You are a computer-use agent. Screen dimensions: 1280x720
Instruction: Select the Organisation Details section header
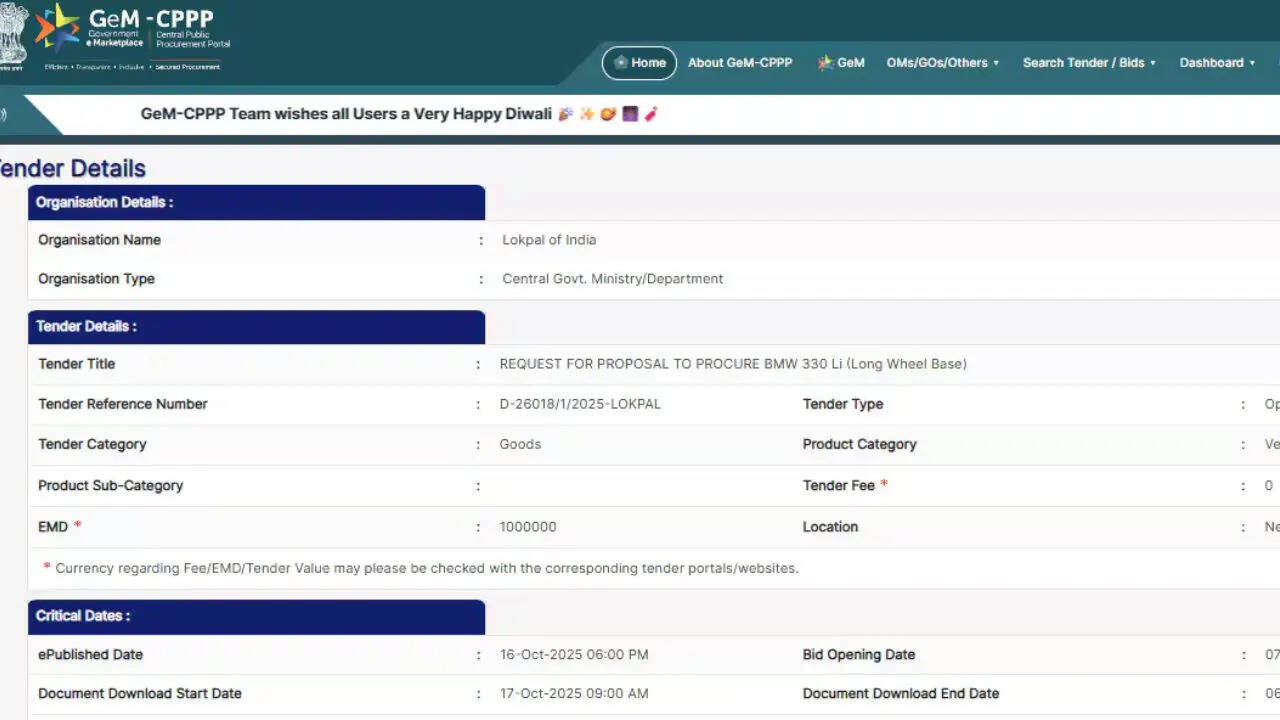click(x=256, y=202)
